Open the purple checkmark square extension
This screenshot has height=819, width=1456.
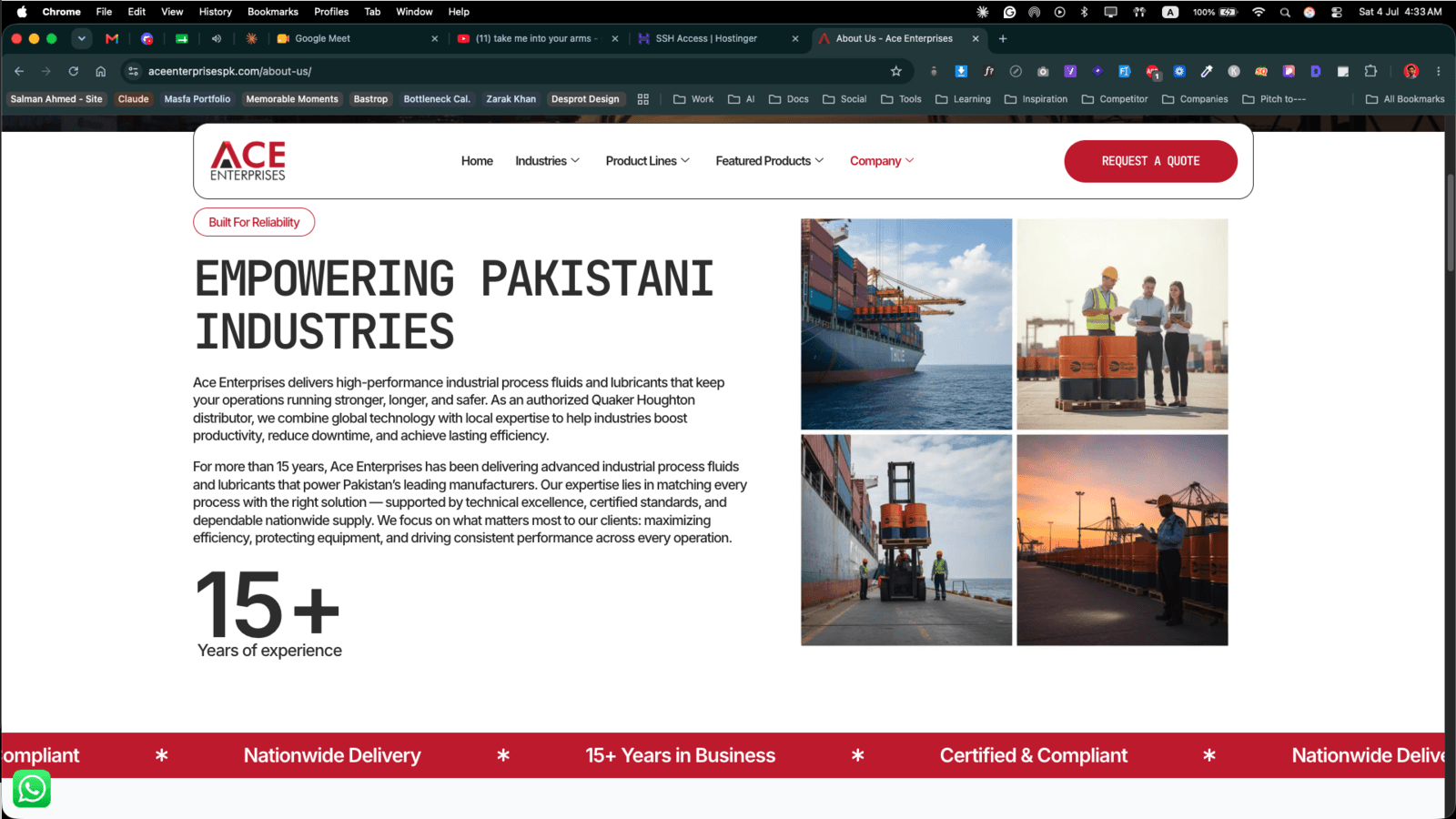coord(1070,71)
